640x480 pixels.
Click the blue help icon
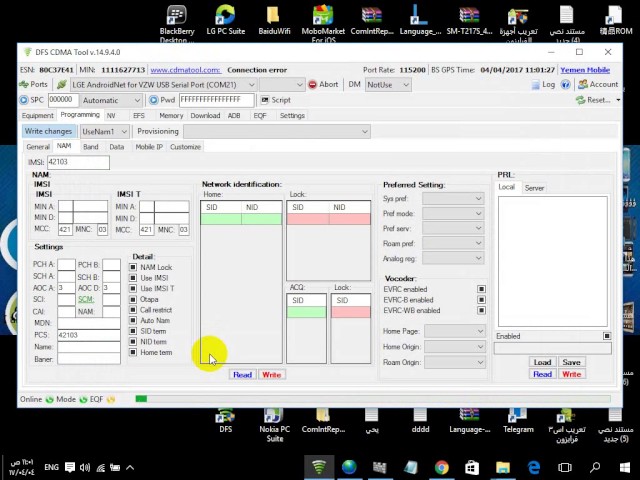tap(565, 84)
